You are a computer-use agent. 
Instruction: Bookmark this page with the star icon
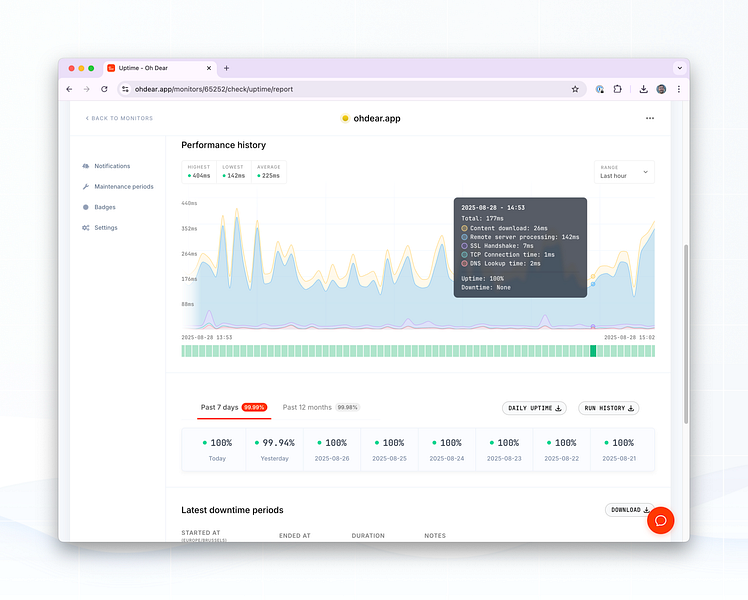(x=575, y=89)
